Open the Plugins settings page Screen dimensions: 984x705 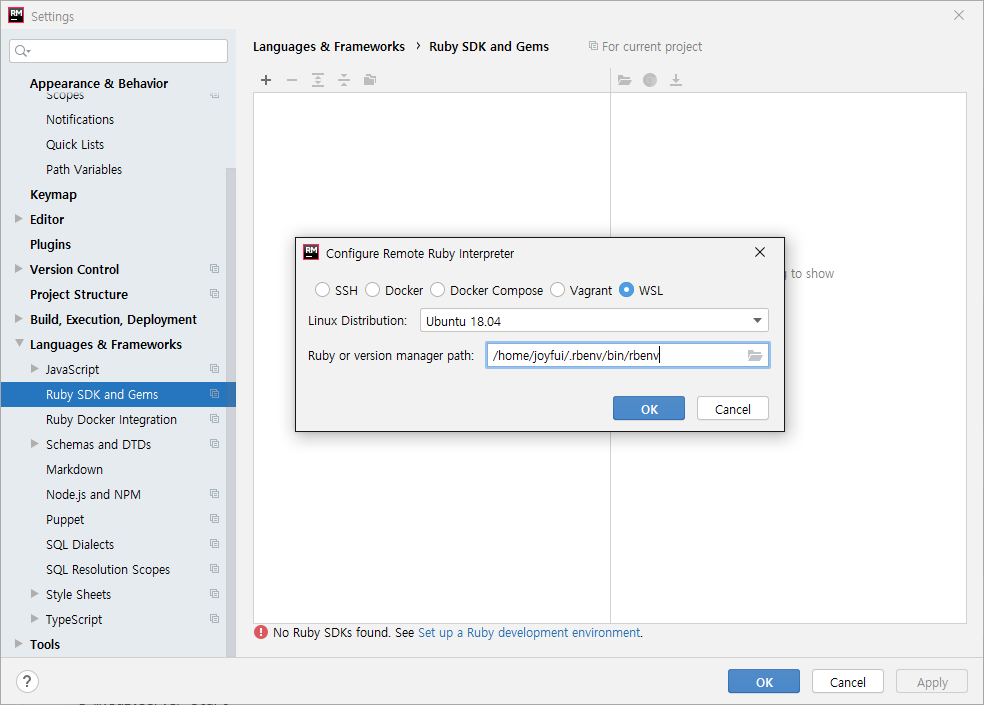(x=50, y=244)
